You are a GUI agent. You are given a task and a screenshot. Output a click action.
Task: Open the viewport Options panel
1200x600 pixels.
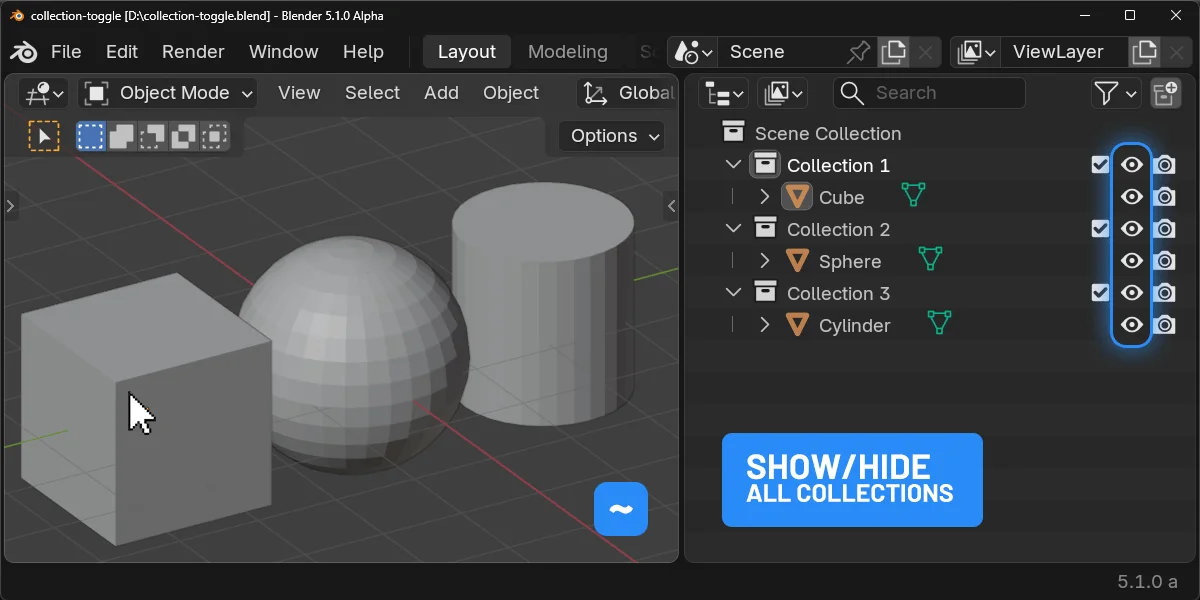pos(610,135)
